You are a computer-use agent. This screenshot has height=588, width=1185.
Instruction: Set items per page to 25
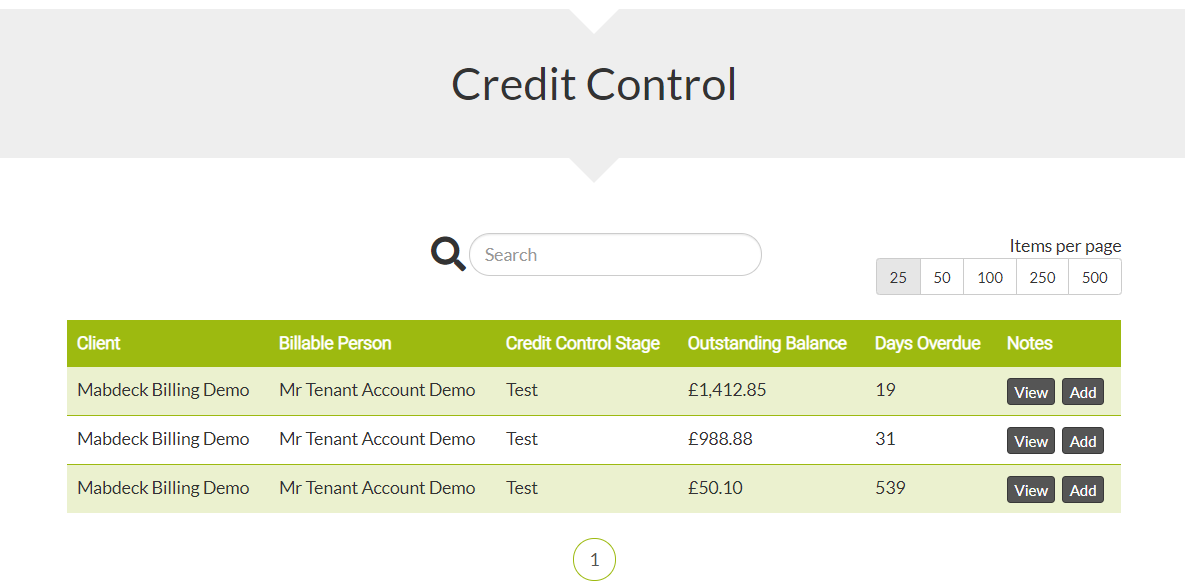pos(898,277)
